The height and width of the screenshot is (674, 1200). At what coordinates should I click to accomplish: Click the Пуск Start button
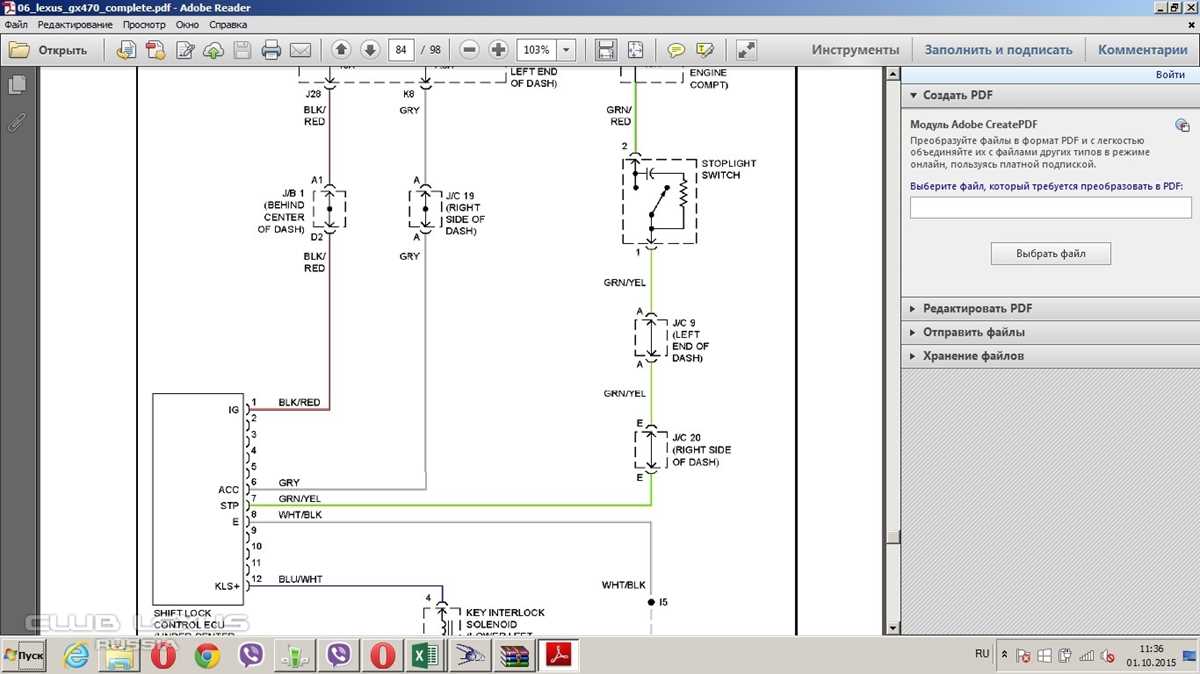[x=24, y=656]
